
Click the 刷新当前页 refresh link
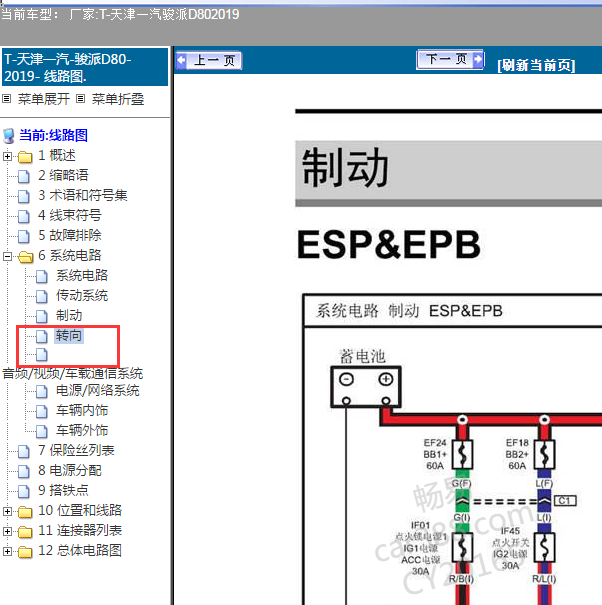[536, 65]
